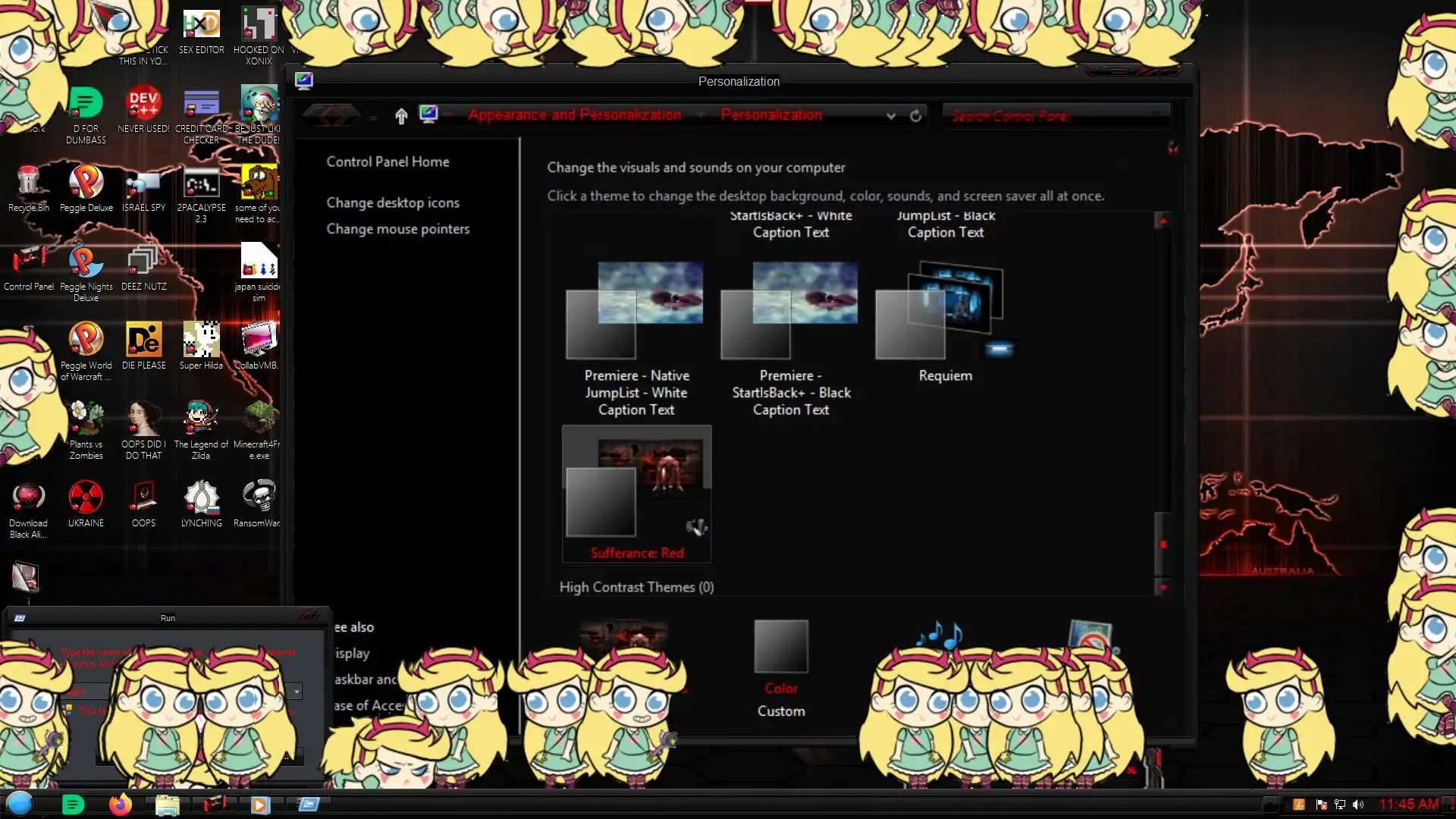Image resolution: width=1456 pixels, height=819 pixels.
Task: Click the Color Custom swatch
Action: pyautogui.click(x=781, y=648)
